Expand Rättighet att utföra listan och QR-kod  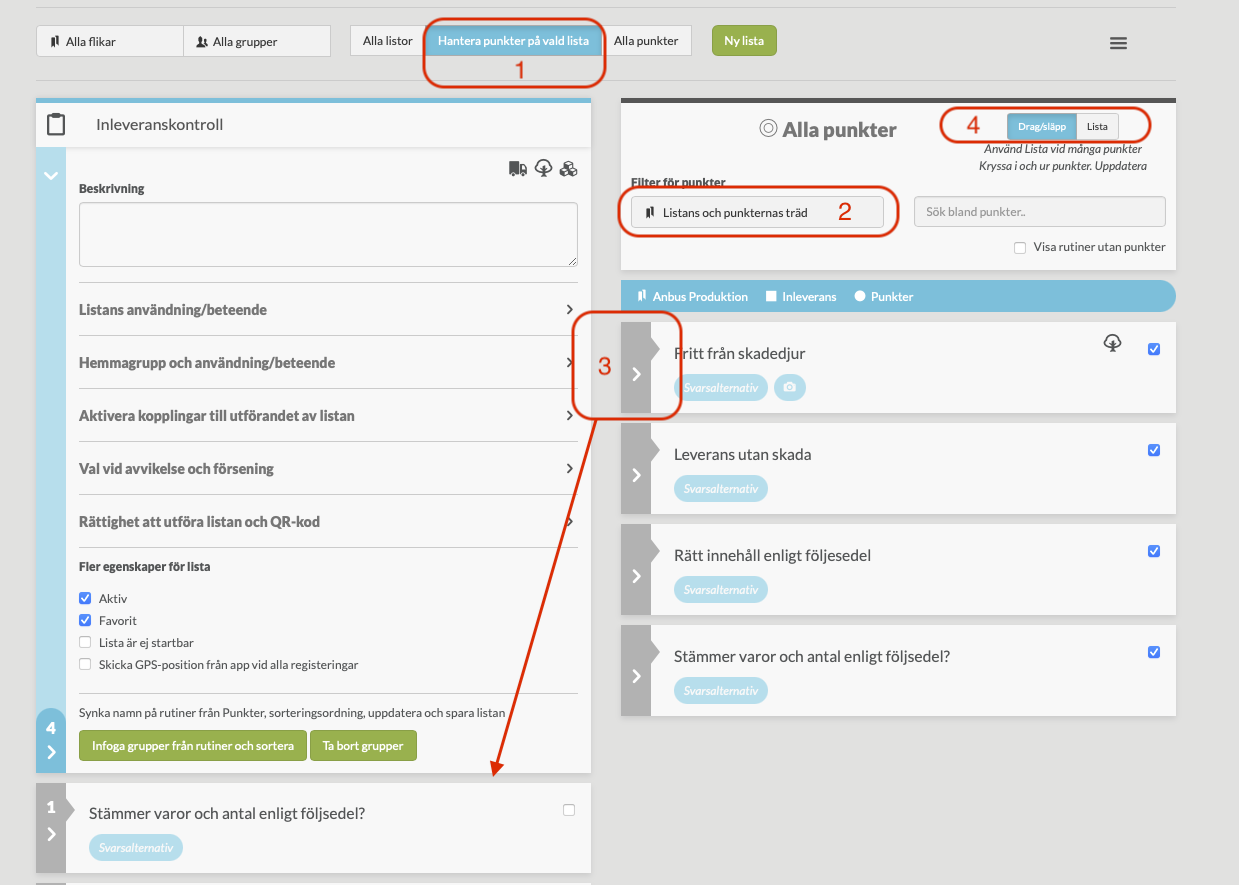coord(328,521)
